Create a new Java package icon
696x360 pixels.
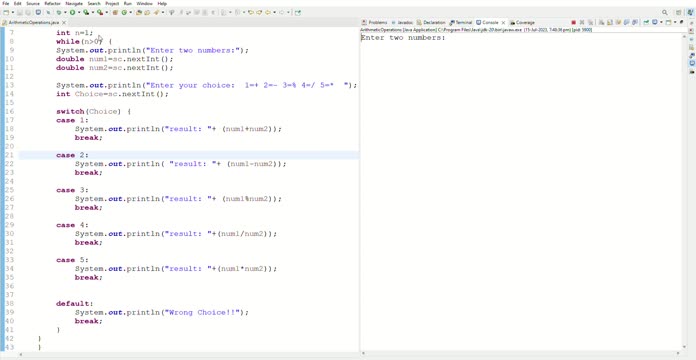pos(115,12)
